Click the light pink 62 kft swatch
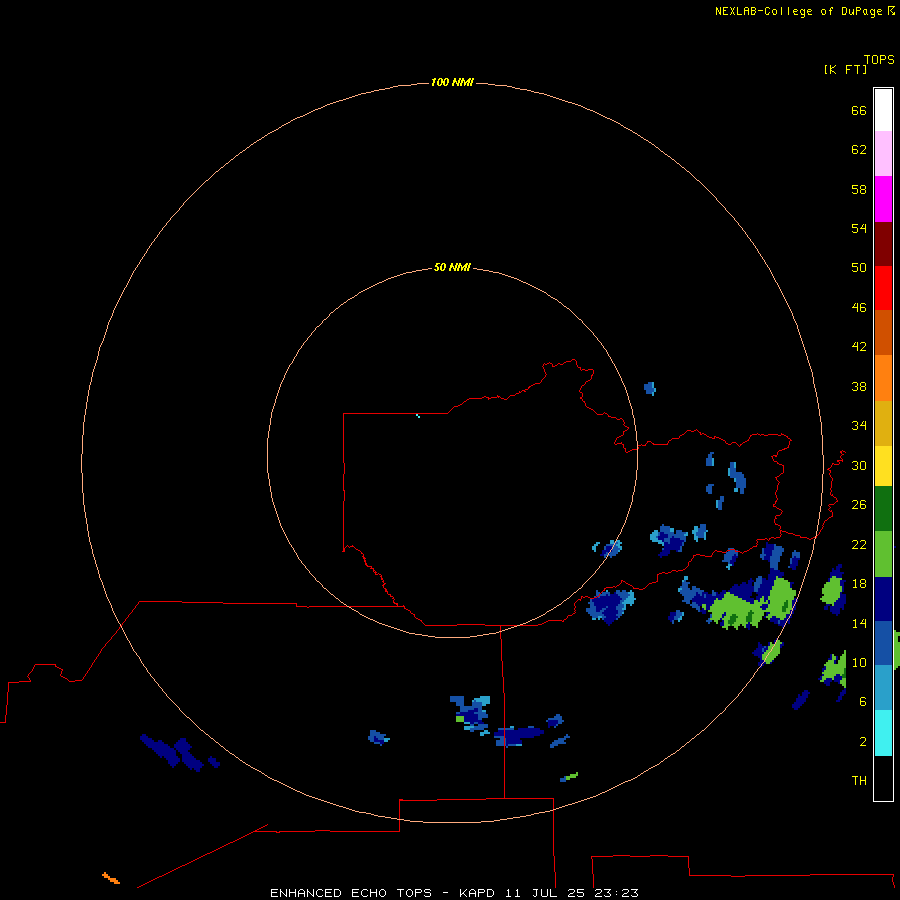The height and width of the screenshot is (900, 900). (x=883, y=154)
